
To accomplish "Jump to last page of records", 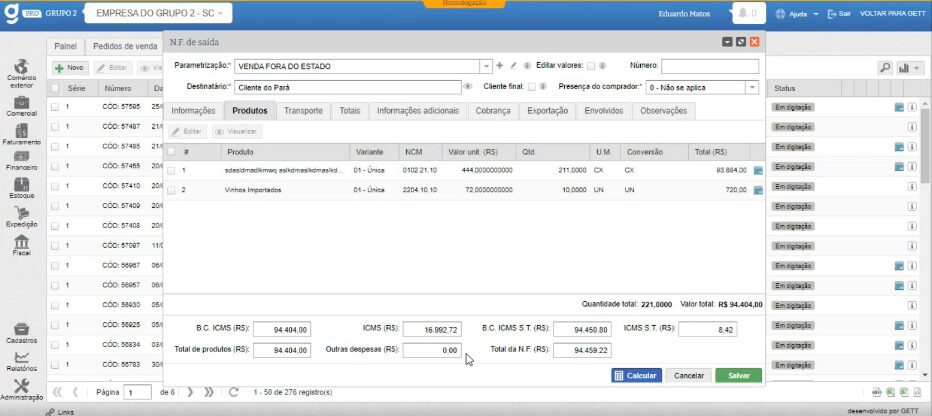I will [209, 392].
